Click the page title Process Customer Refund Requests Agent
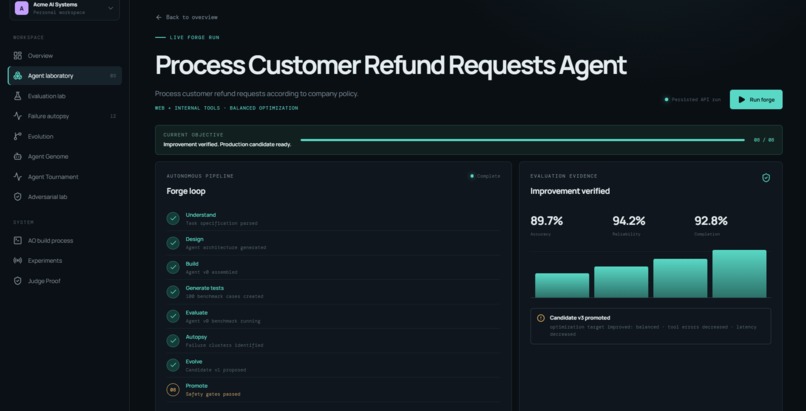Screen dimensions: 806x411 [391, 65]
